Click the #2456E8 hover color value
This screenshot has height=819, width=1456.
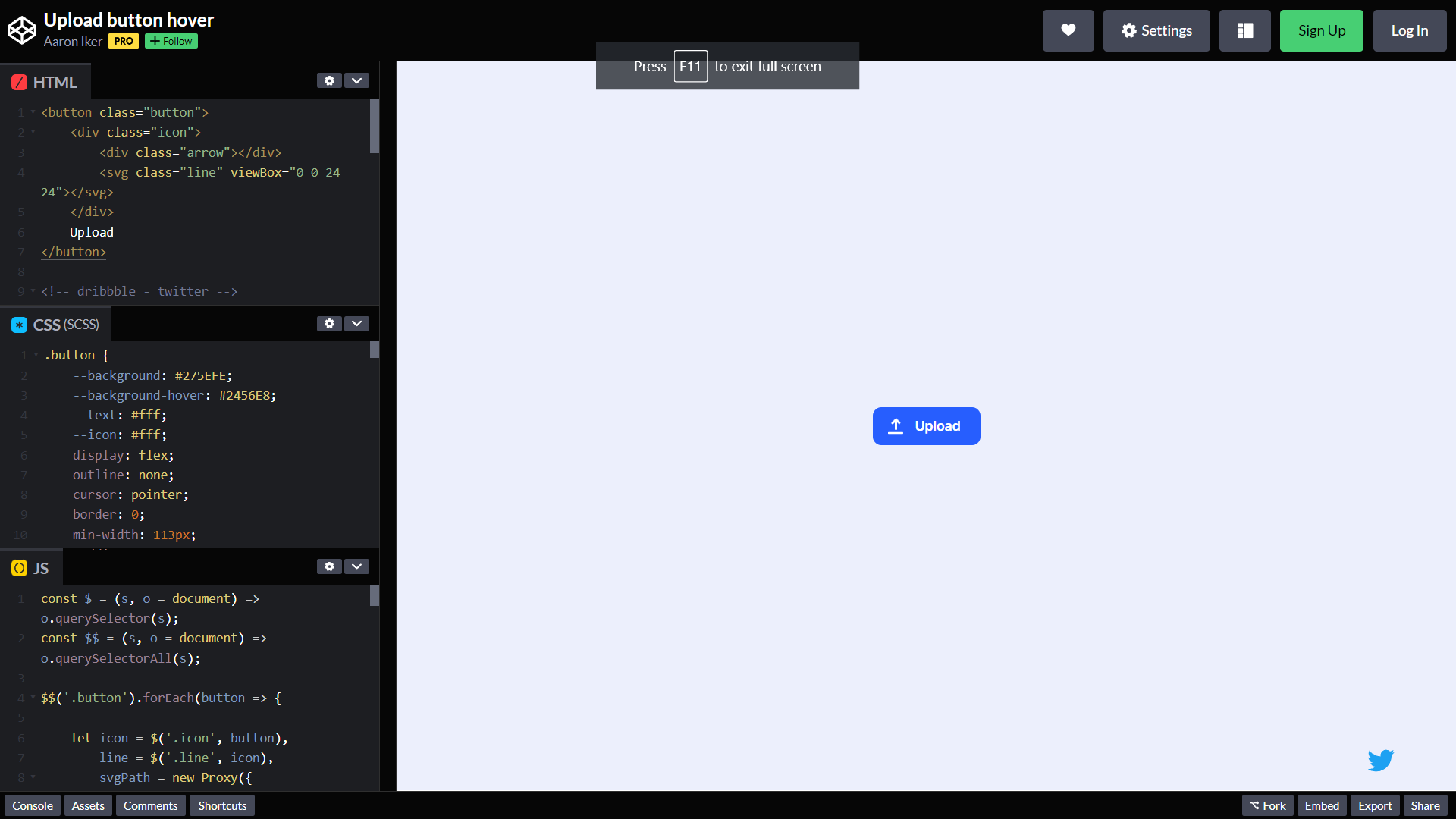[x=244, y=395]
